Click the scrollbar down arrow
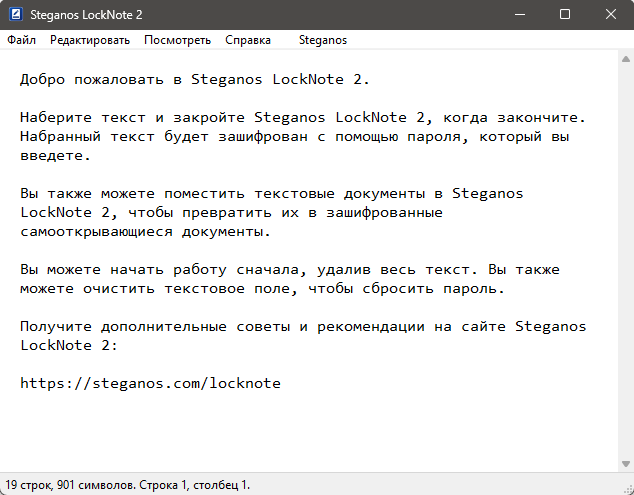The width and height of the screenshot is (634, 495). 626,463
